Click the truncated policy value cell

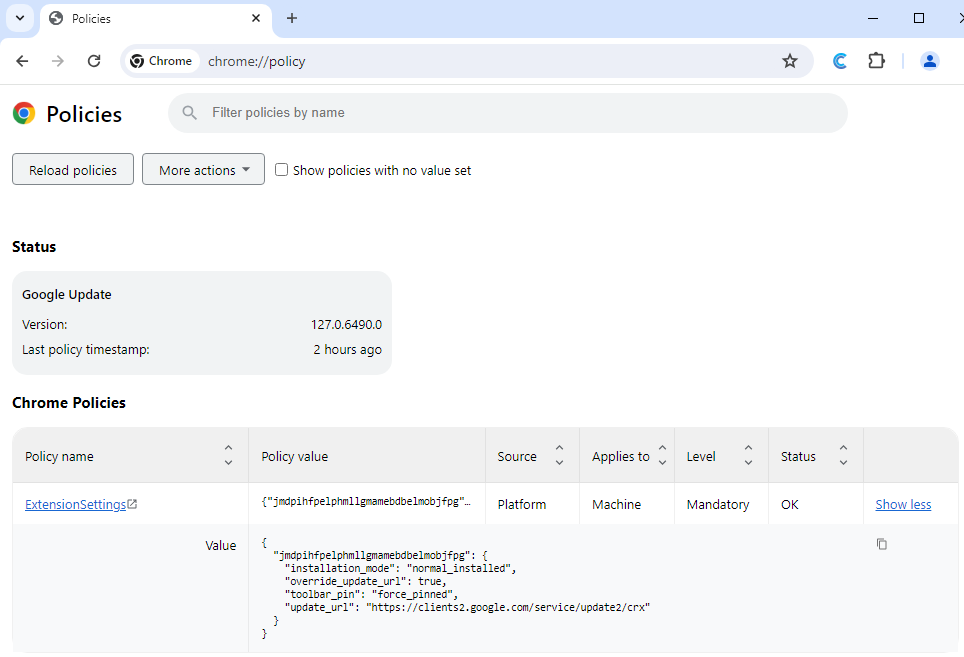[x=366, y=502]
